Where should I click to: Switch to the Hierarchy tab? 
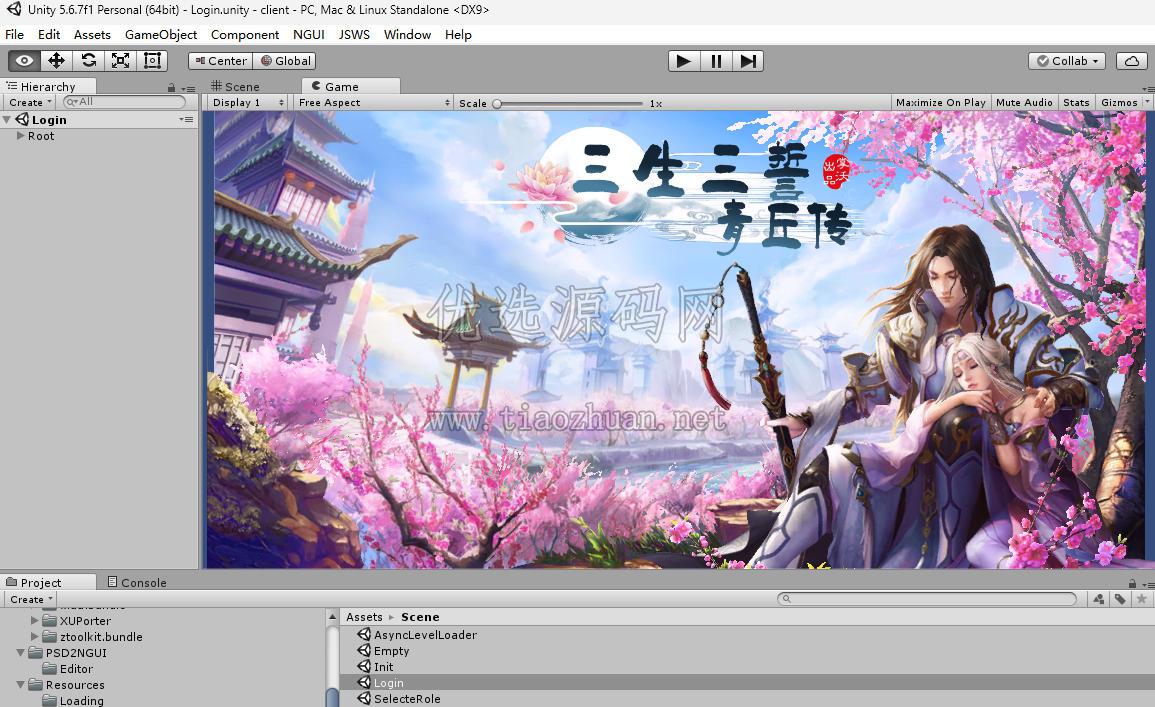pos(48,87)
